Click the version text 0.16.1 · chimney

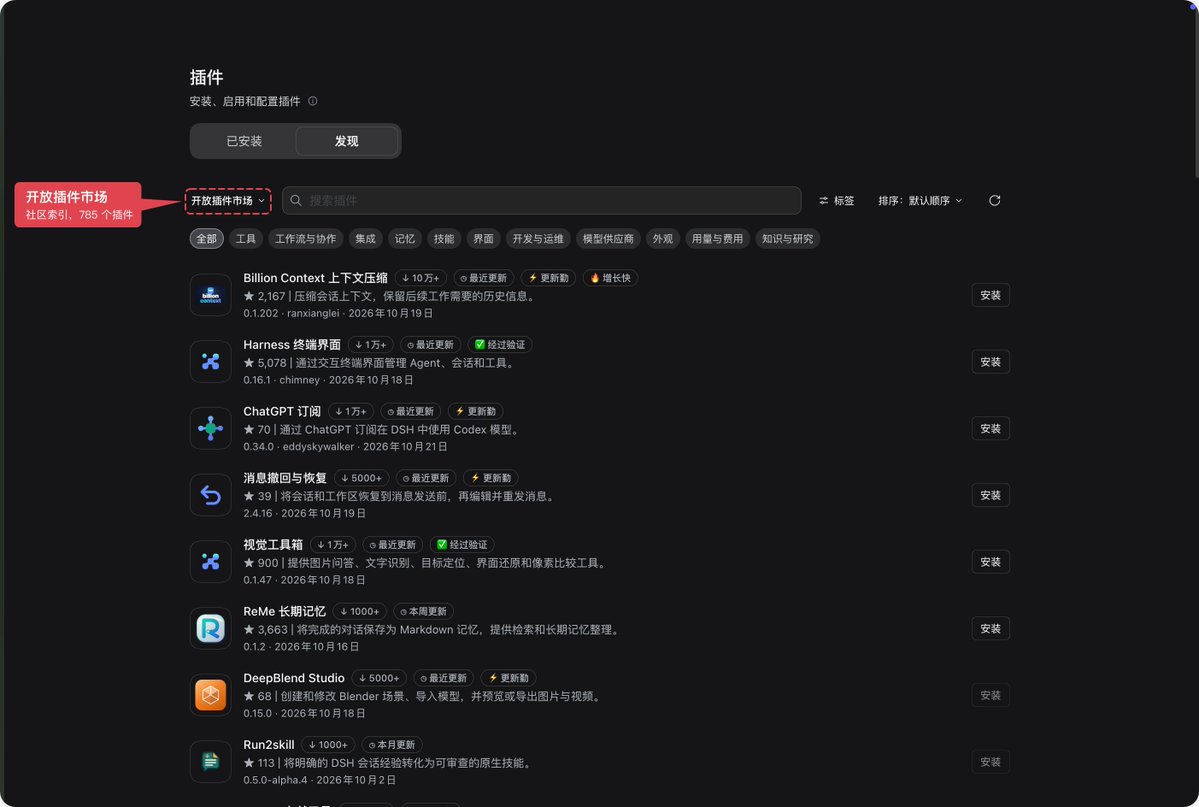click(281, 380)
